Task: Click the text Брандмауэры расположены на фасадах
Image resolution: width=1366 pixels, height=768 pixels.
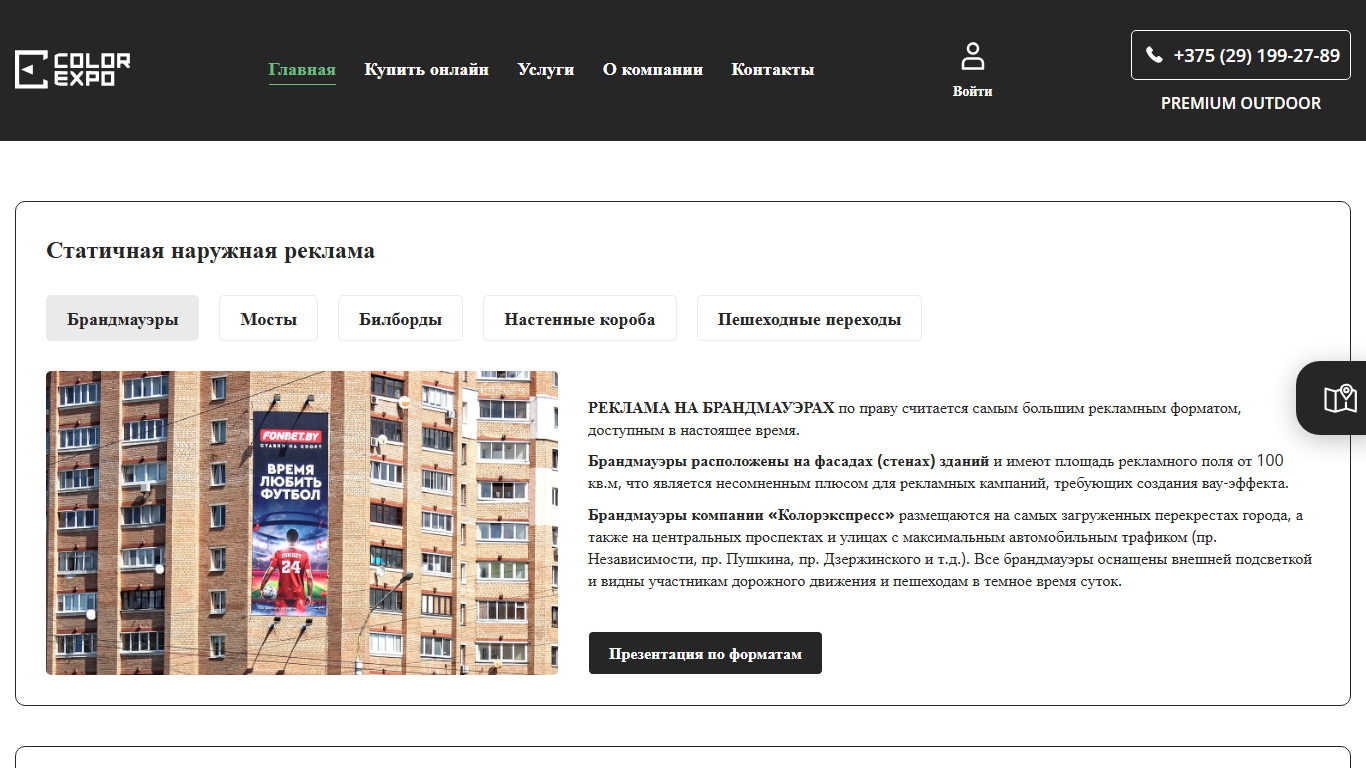Action: (731, 462)
